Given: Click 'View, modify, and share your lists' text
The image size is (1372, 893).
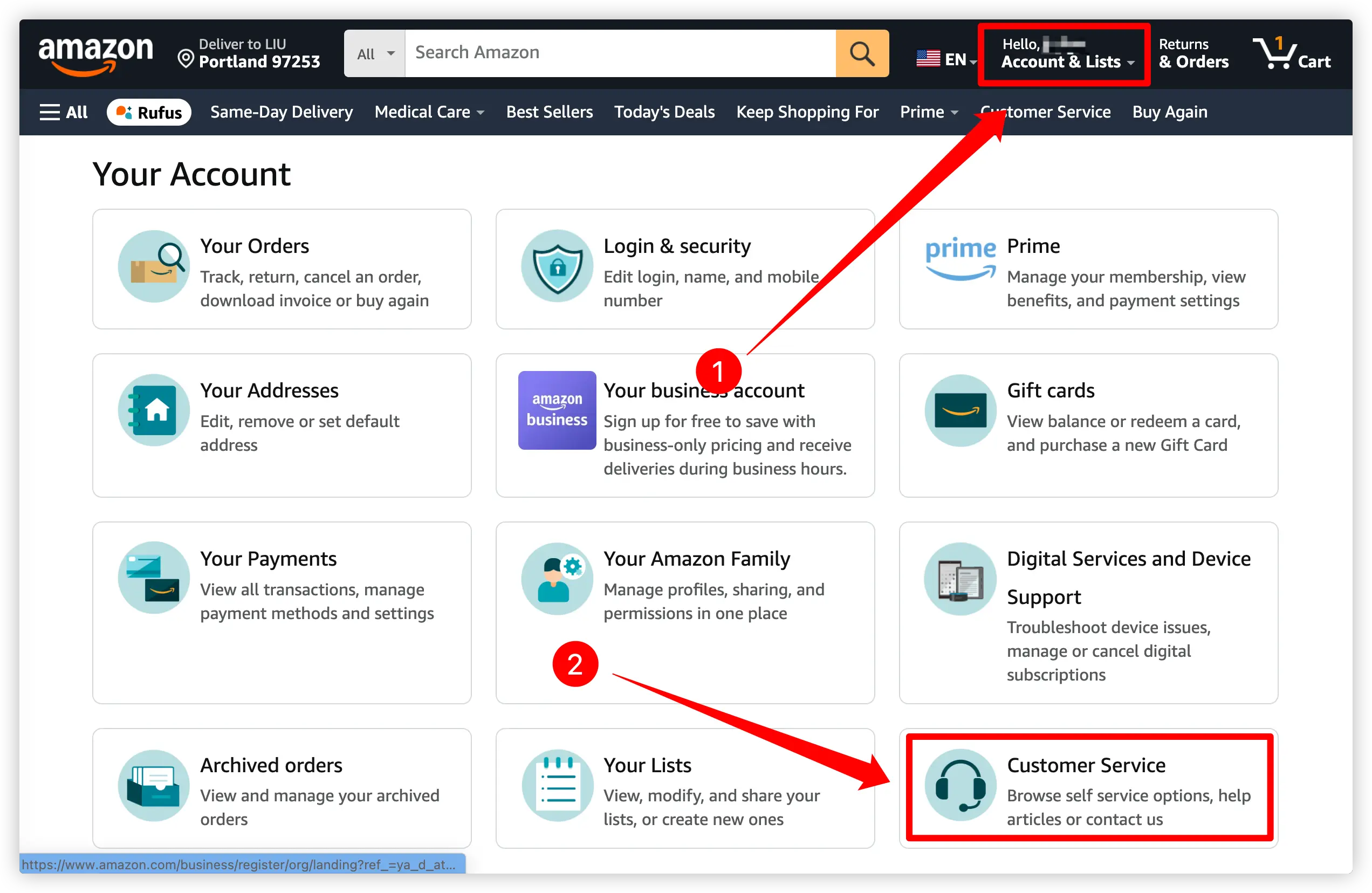Looking at the screenshot, I should point(711,807).
